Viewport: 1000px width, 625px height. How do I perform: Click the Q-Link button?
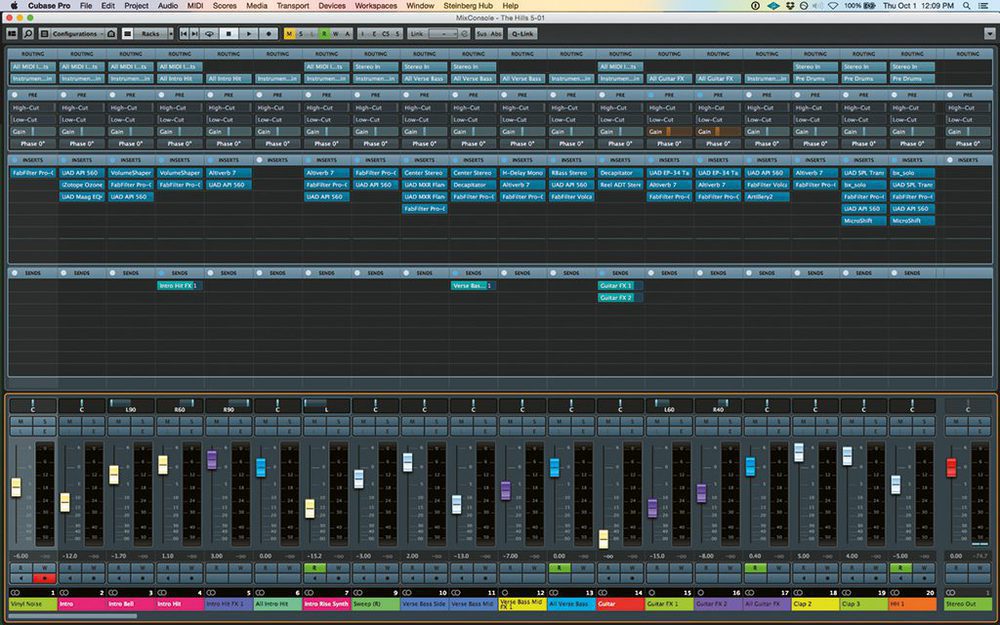click(x=522, y=34)
